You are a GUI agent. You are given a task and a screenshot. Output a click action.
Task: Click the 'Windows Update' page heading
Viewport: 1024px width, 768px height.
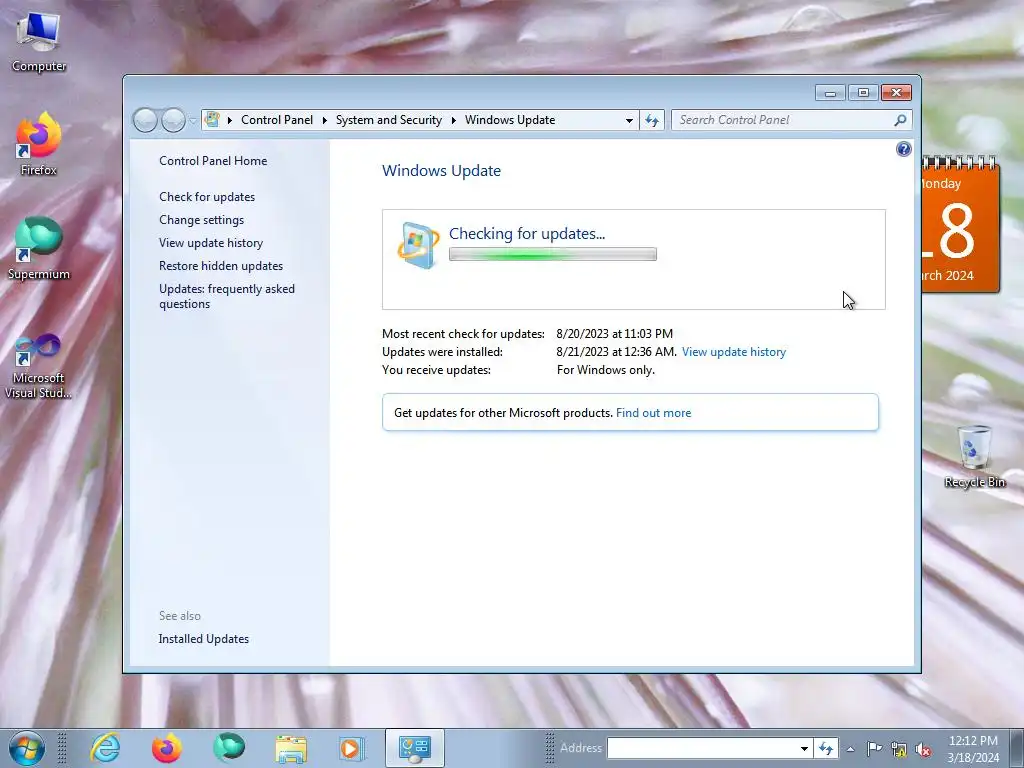point(441,170)
